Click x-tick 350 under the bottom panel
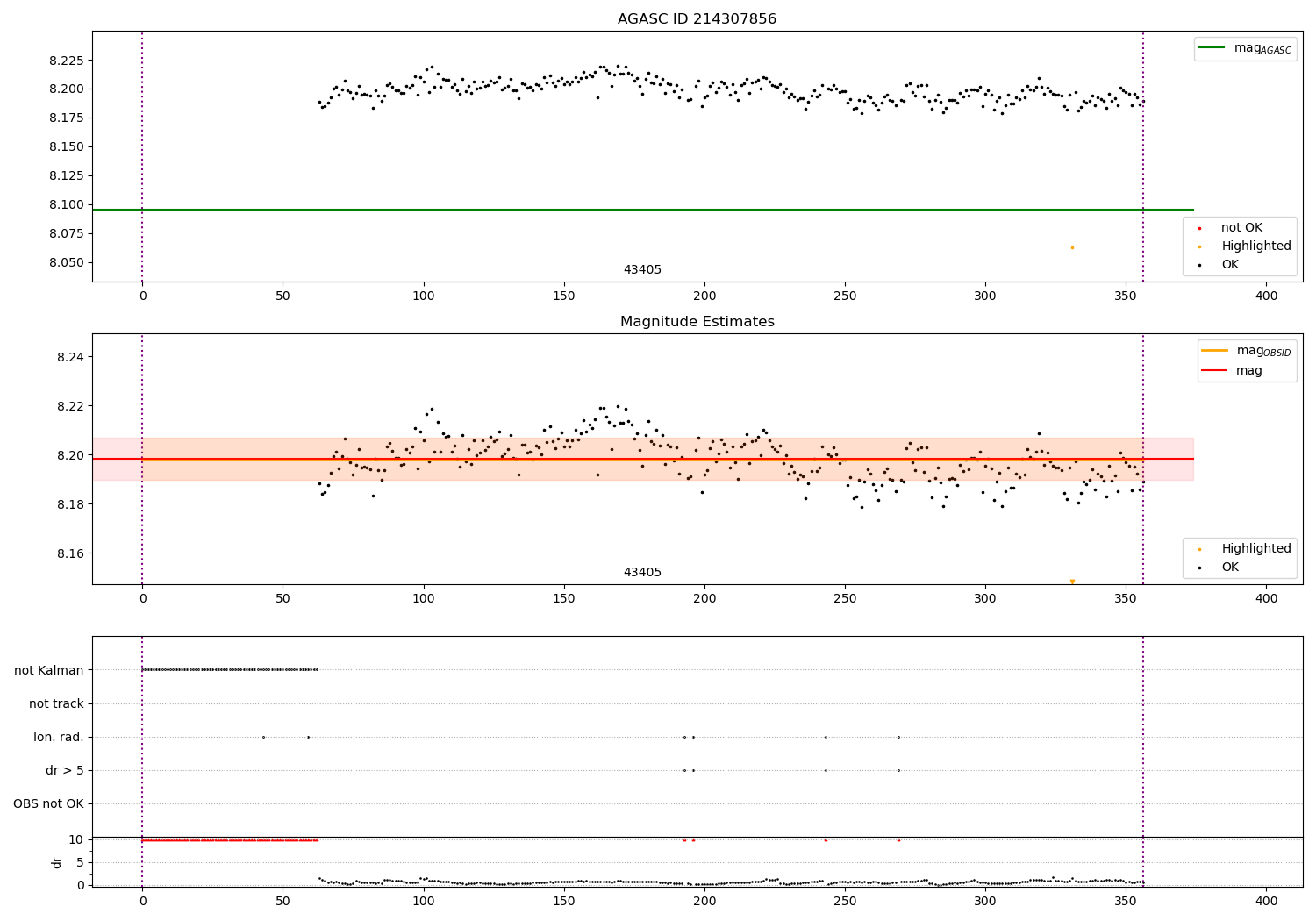 coord(1126,902)
